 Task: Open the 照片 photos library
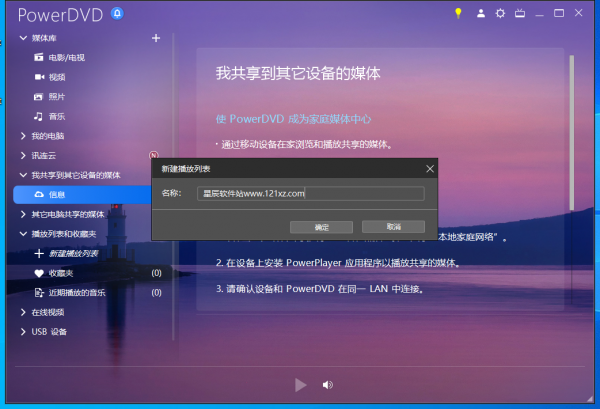point(56,96)
